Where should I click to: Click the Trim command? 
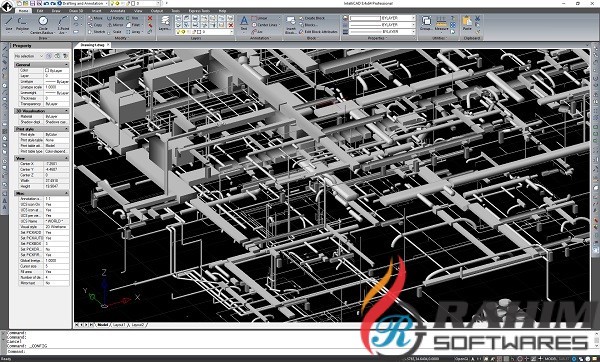pyautogui.click(x=132, y=18)
